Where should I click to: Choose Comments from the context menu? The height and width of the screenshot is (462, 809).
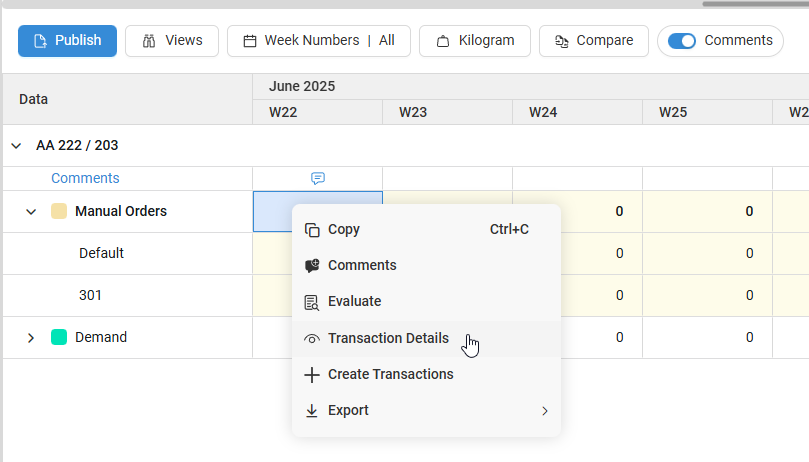[362, 266]
